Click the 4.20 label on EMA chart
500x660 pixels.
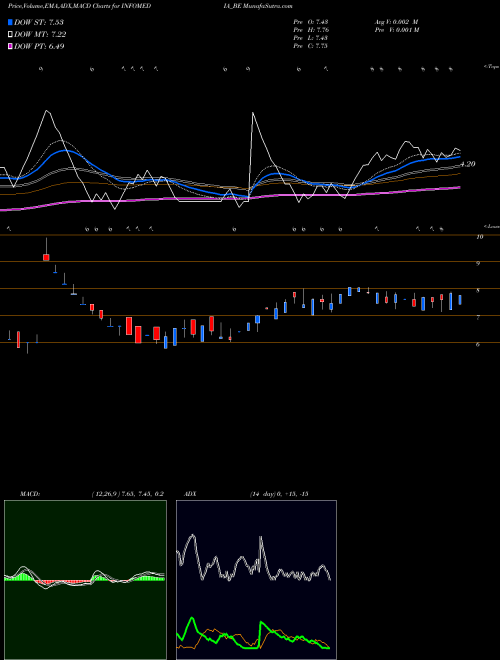(468, 164)
